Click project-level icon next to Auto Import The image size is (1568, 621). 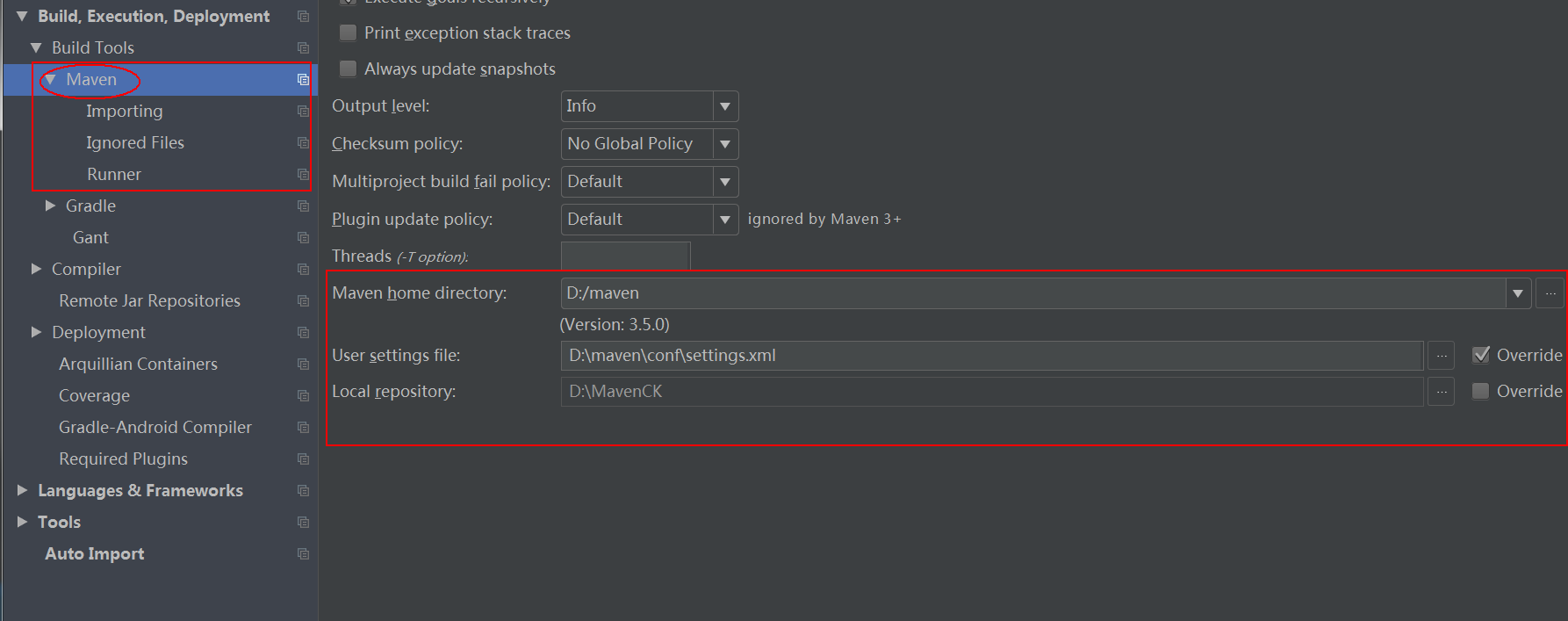click(303, 554)
